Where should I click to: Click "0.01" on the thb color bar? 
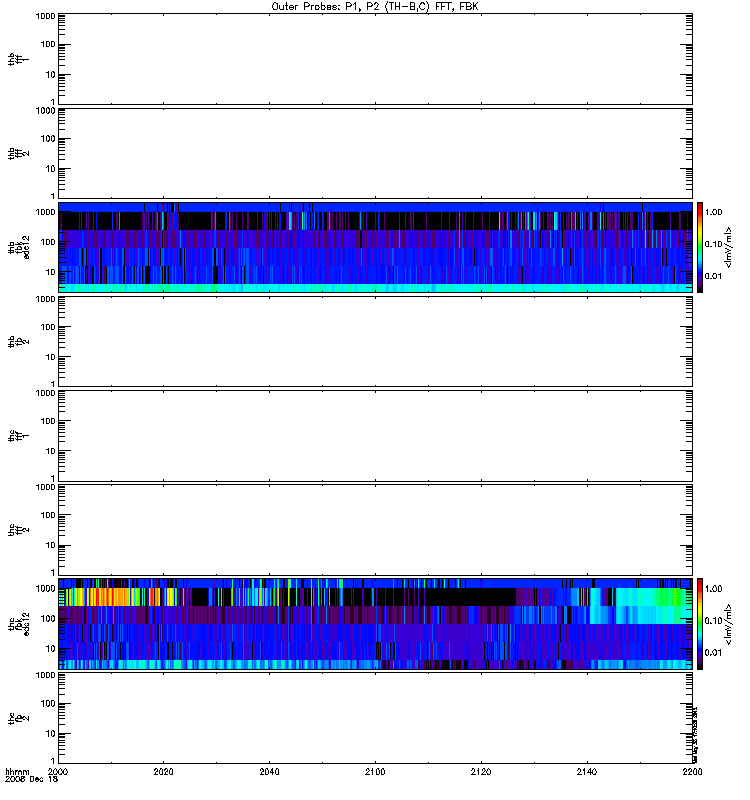(x=713, y=277)
